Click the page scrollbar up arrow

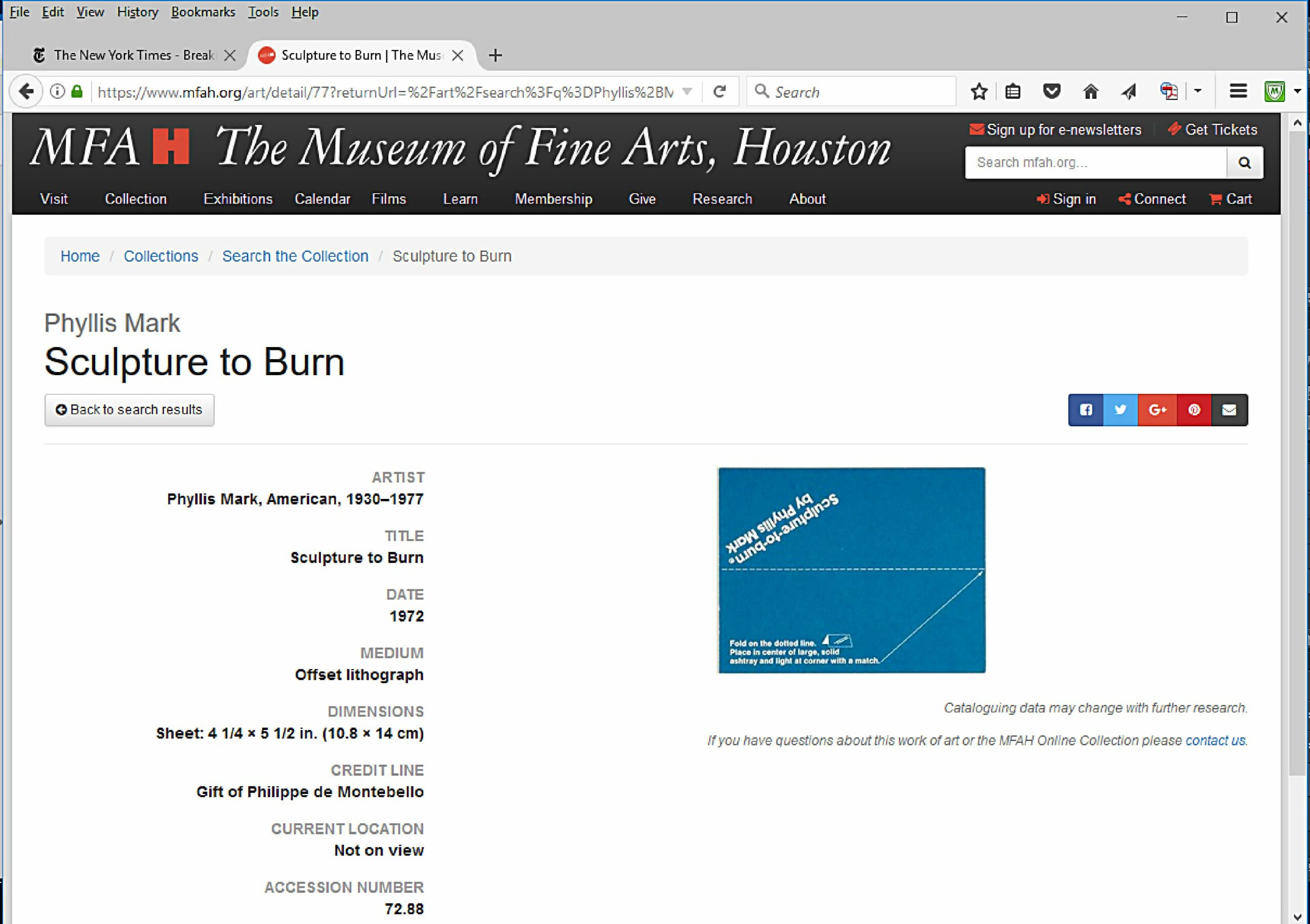coord(1297,122)
